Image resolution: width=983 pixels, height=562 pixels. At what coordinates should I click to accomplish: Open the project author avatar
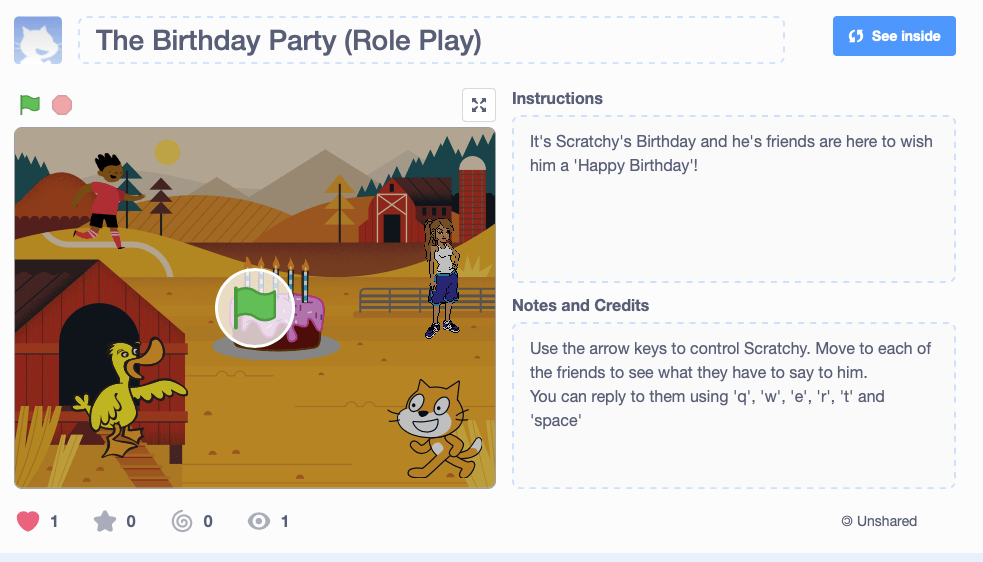[x=38, y=40]
